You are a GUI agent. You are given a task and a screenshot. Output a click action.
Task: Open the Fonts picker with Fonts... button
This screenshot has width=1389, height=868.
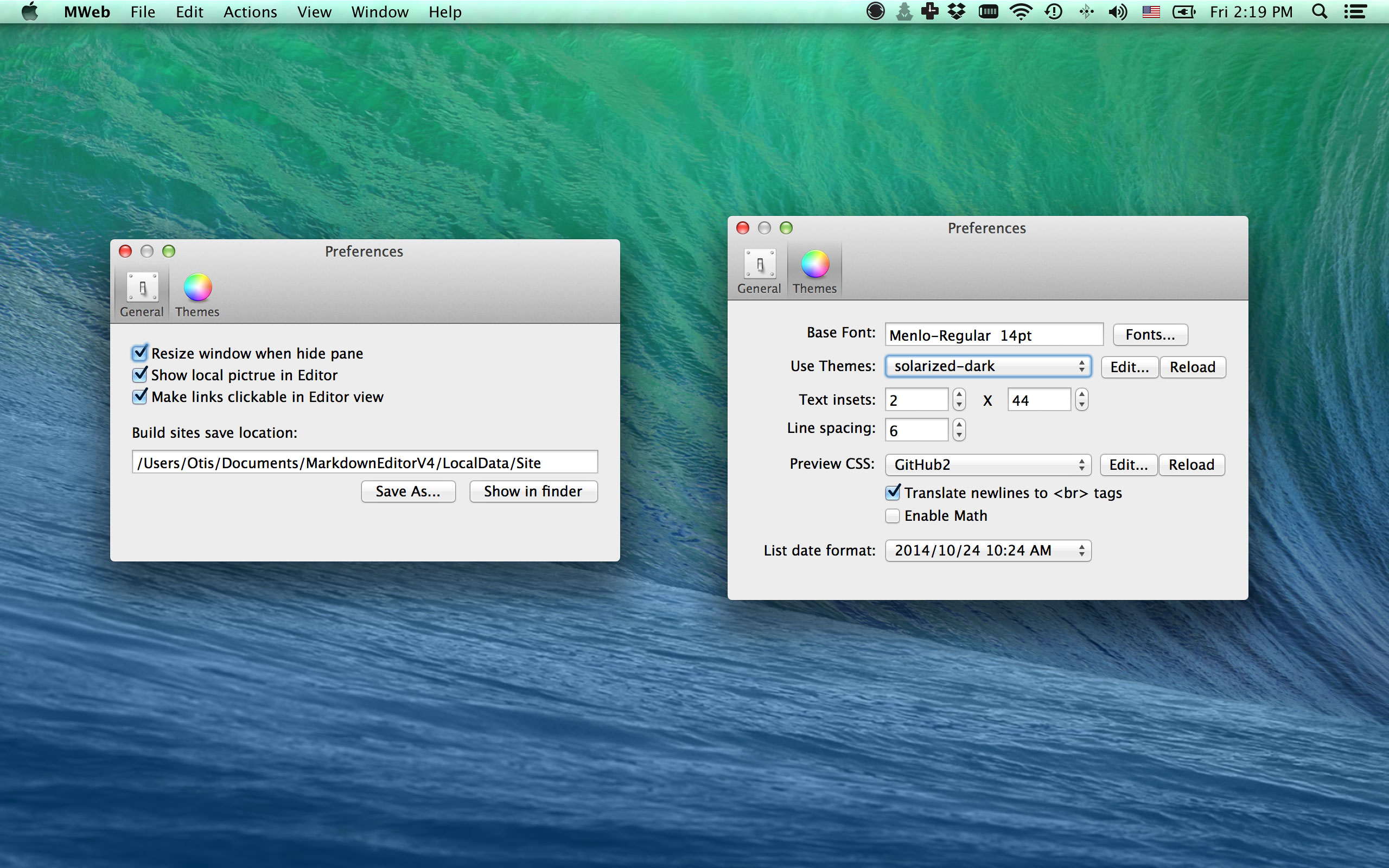click(x=1150, y=335)
